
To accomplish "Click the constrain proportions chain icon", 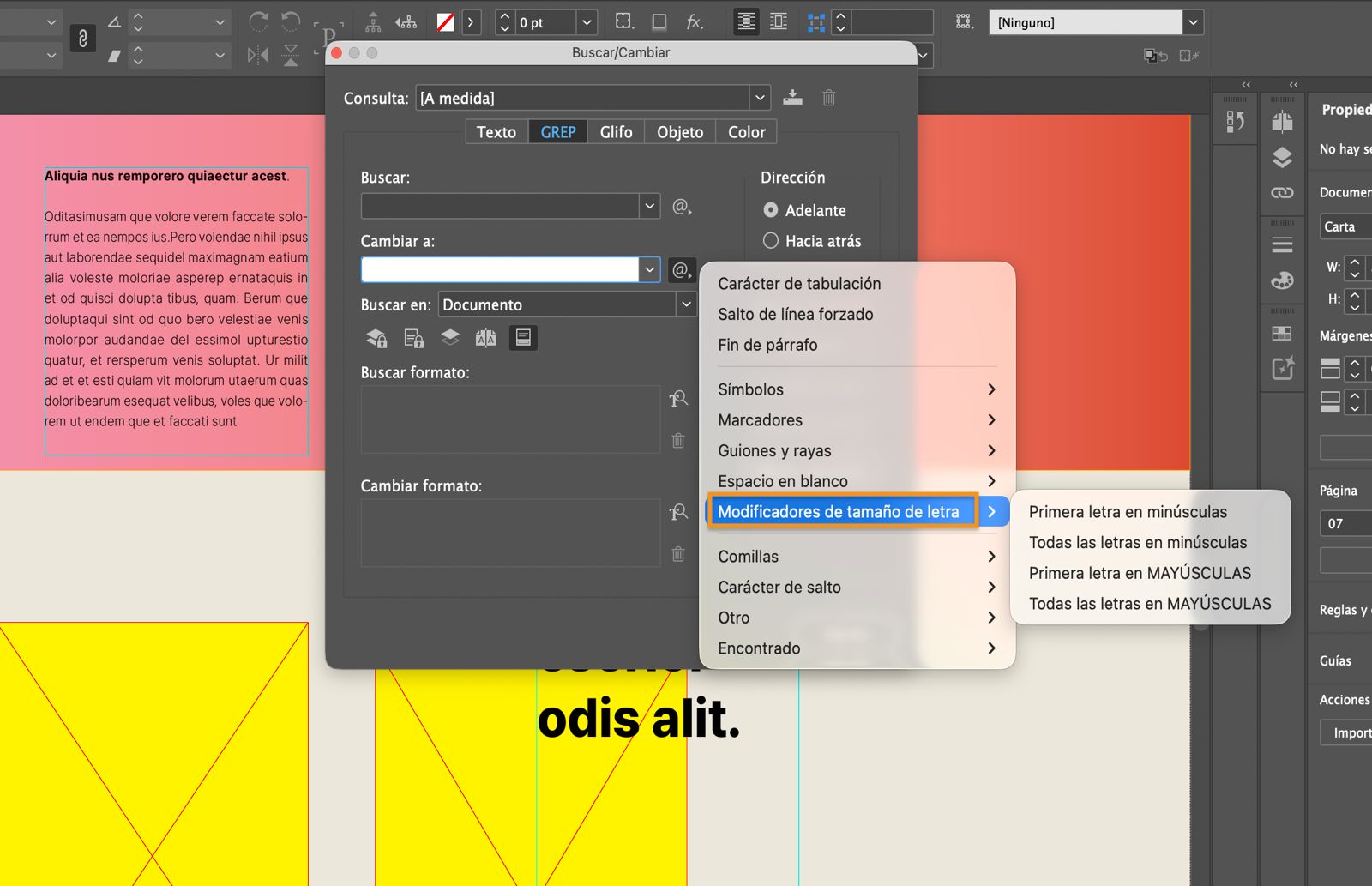I will pyautogui.click(x=82, y=39).
